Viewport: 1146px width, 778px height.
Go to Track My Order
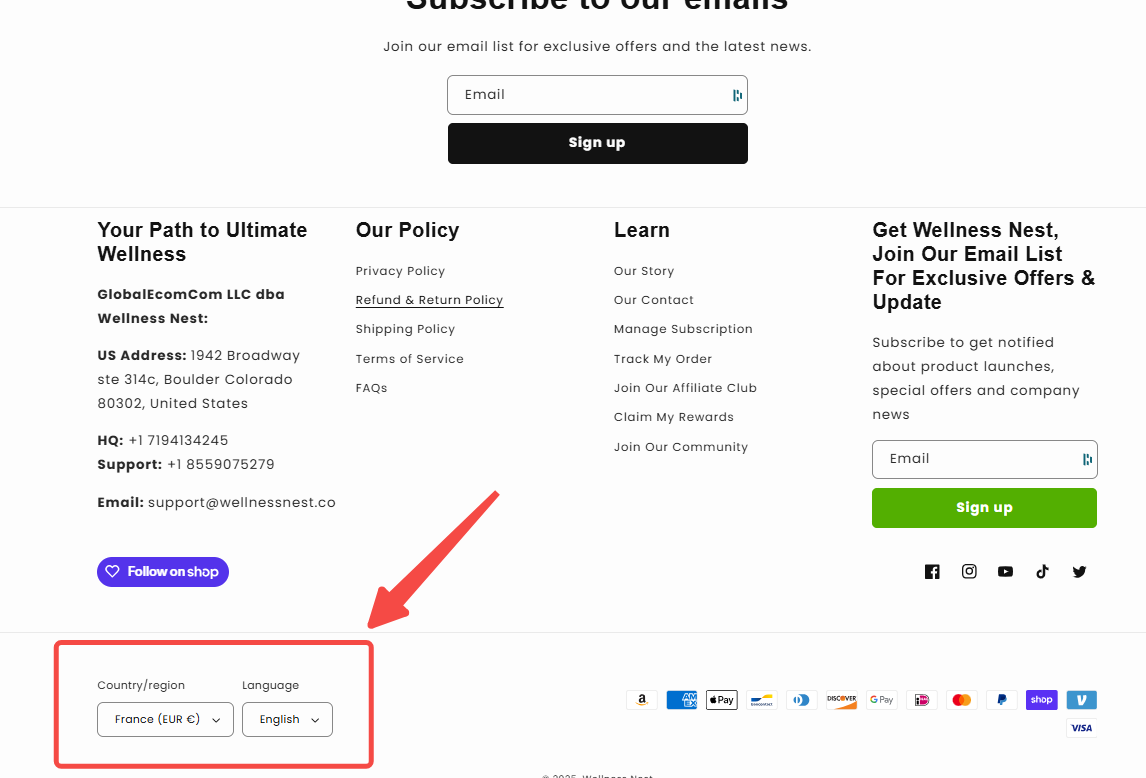pyautogui.click(x=663, y=359)
